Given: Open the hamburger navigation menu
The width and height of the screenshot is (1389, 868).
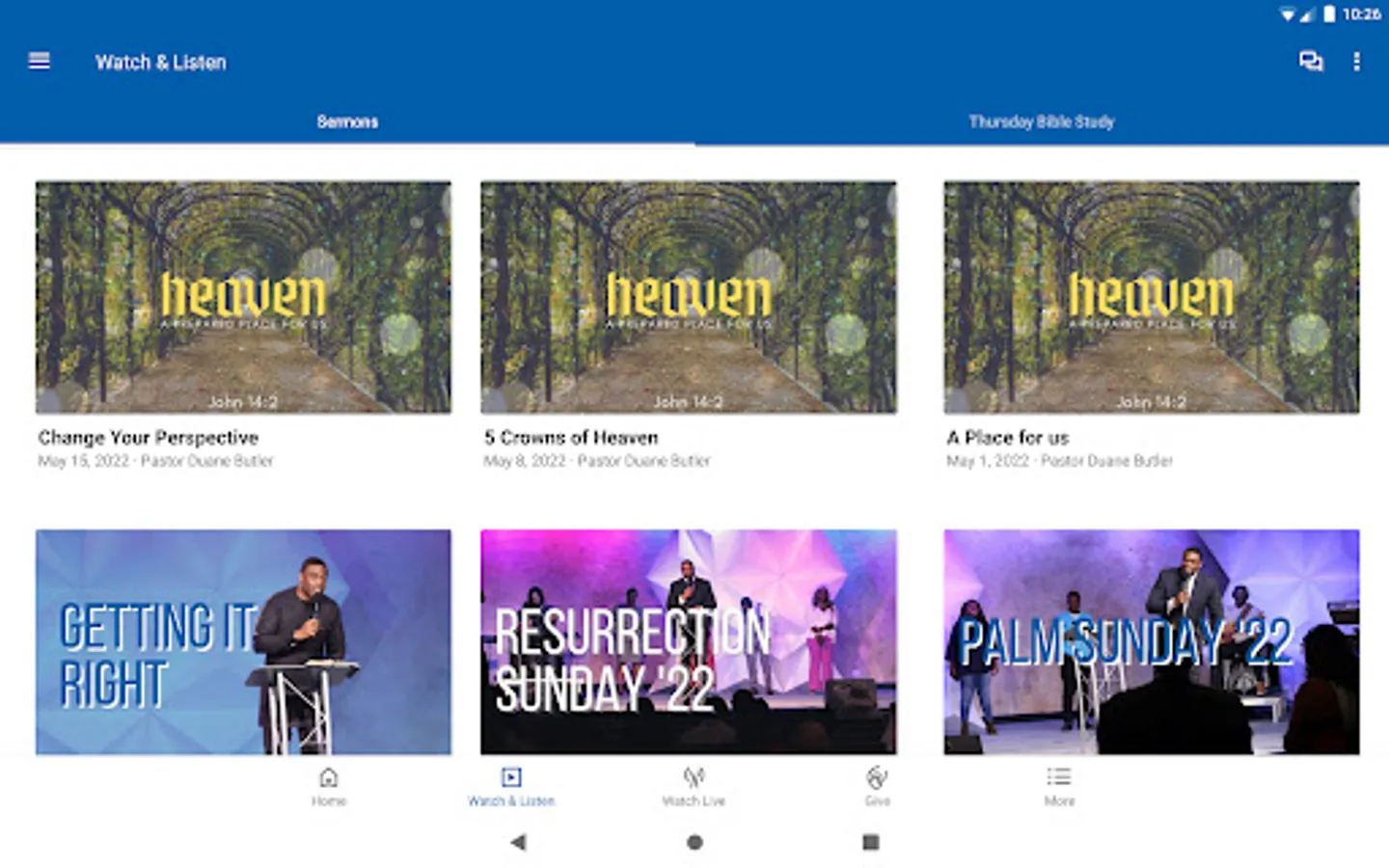Looking at the screenshot, I should pos(40,62).
